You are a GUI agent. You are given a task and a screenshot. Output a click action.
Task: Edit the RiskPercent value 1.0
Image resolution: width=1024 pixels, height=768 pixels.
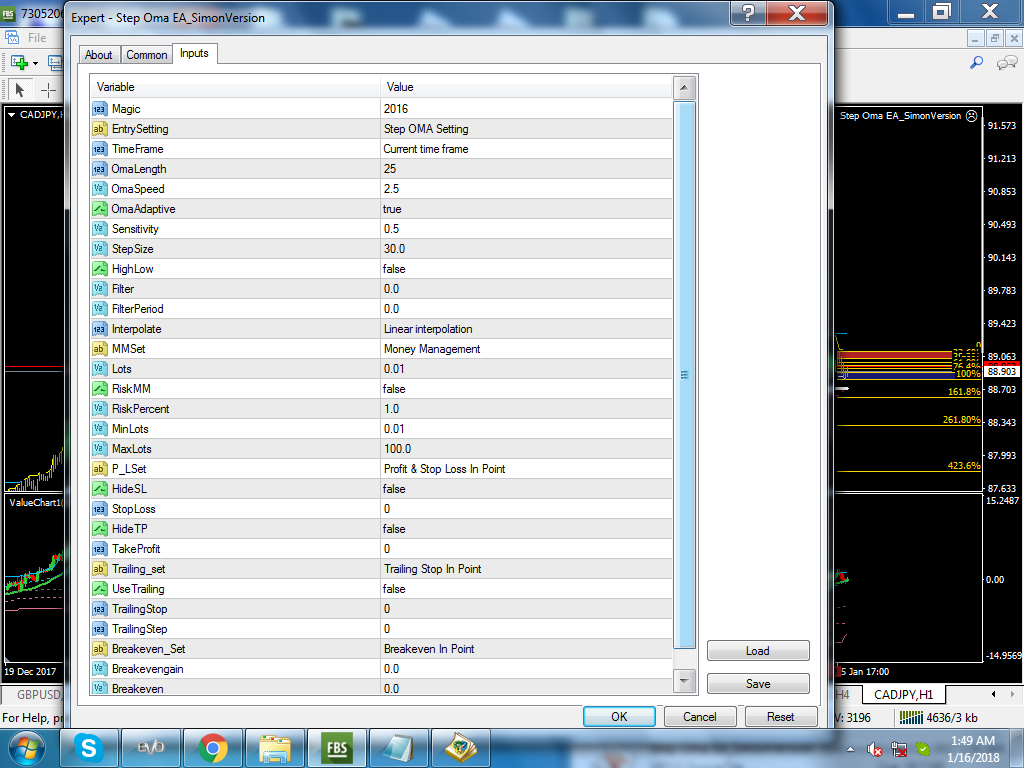coord(526,409)
